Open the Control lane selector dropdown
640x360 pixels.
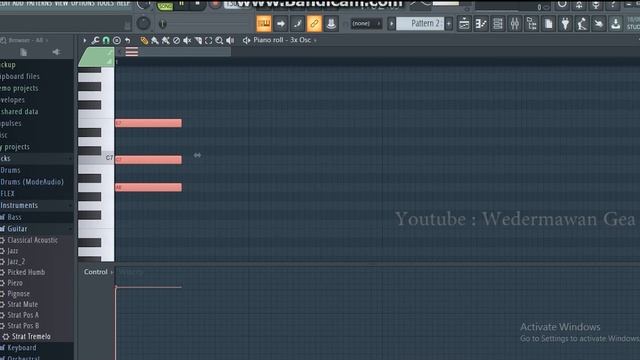98,272
